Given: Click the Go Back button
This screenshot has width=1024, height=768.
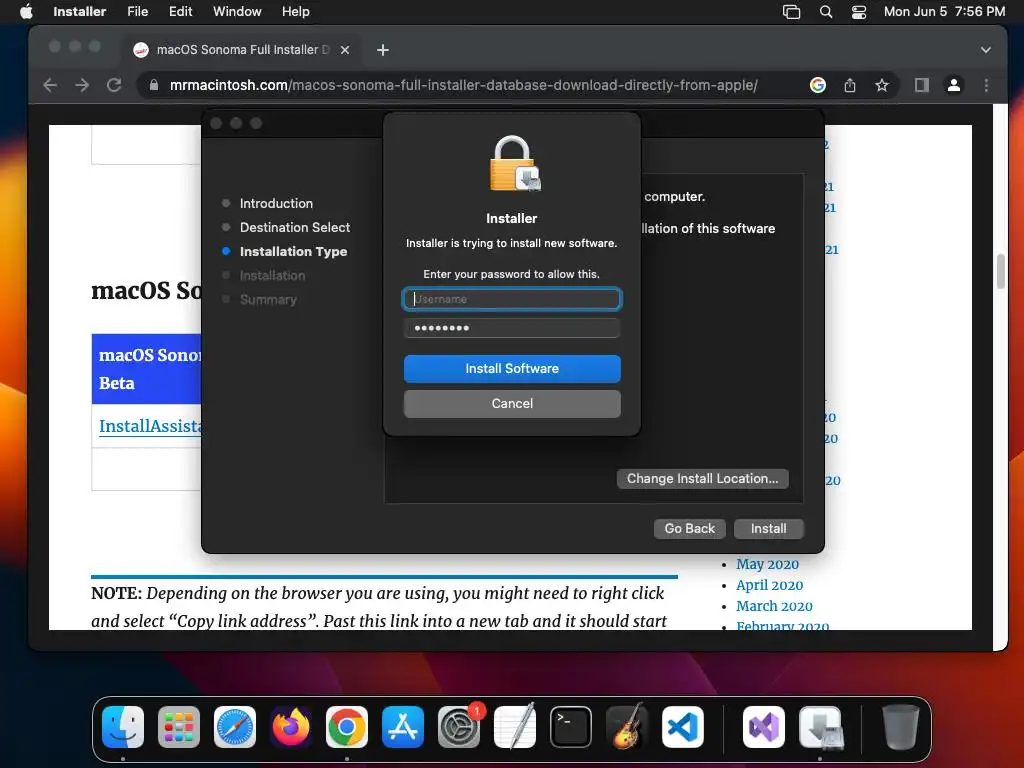Looking at the screenshot, I should 689,528.
